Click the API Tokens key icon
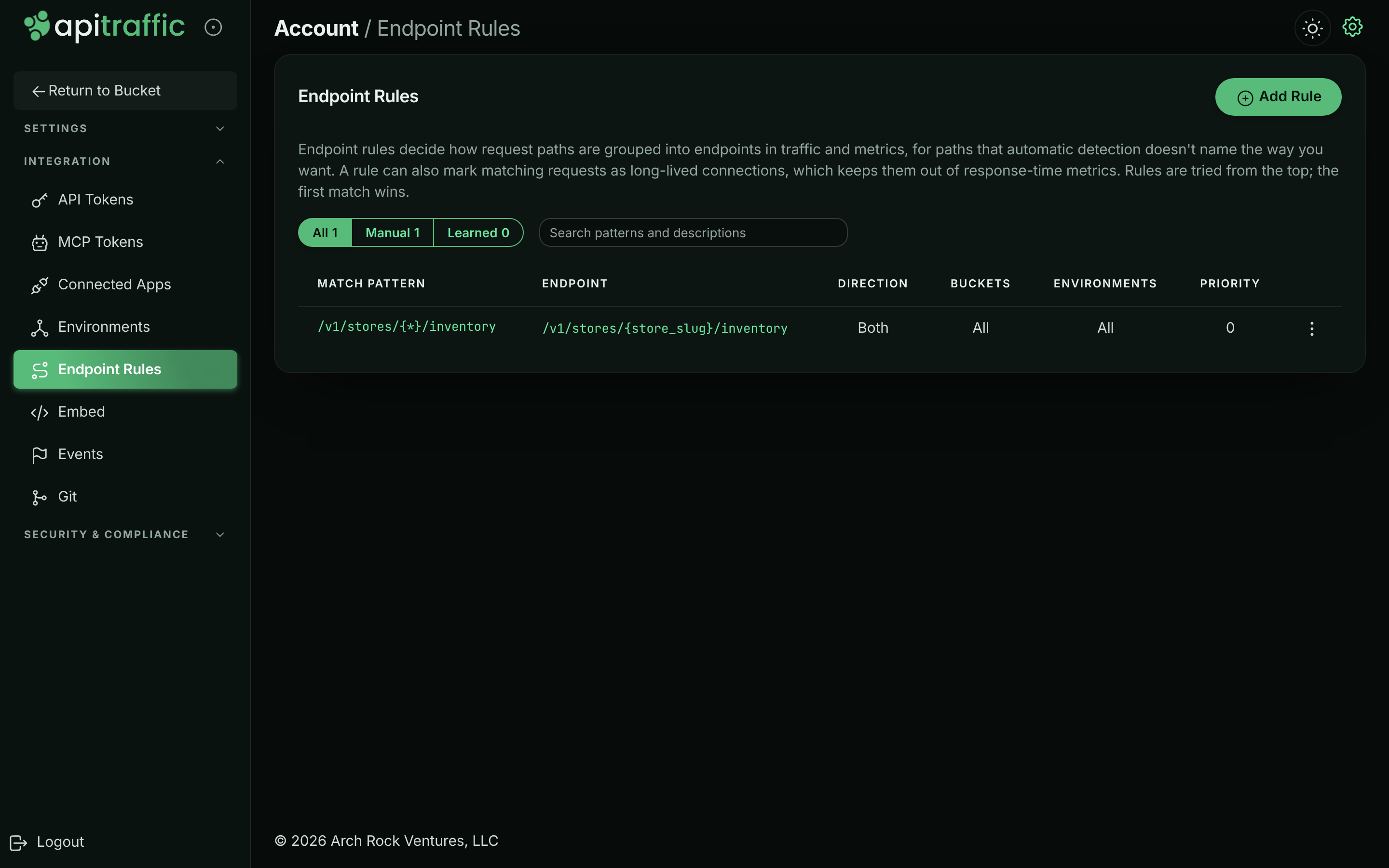 (40, 200)
